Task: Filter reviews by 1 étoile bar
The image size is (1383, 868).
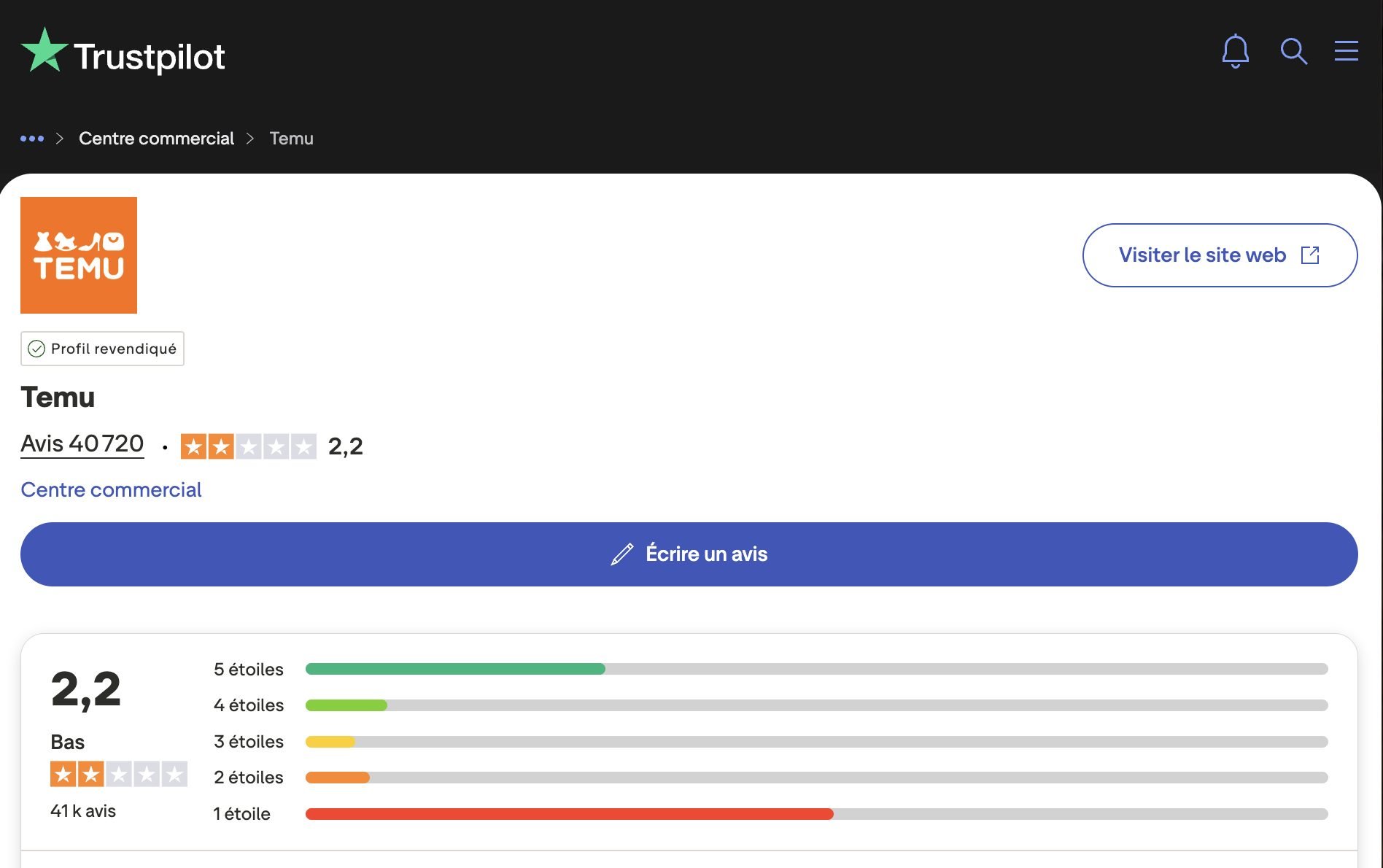Action: 817,814
